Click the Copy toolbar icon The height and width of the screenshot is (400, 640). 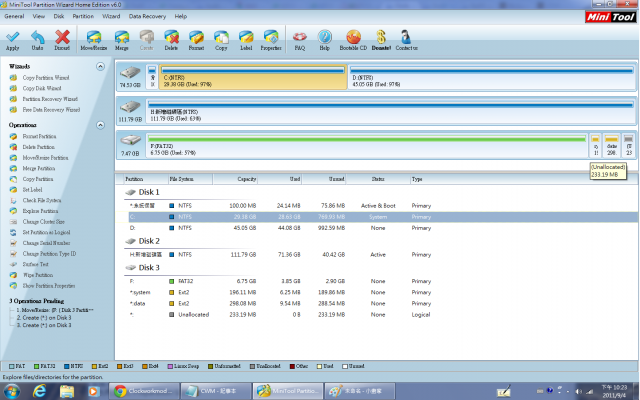(x=221, y=37)
